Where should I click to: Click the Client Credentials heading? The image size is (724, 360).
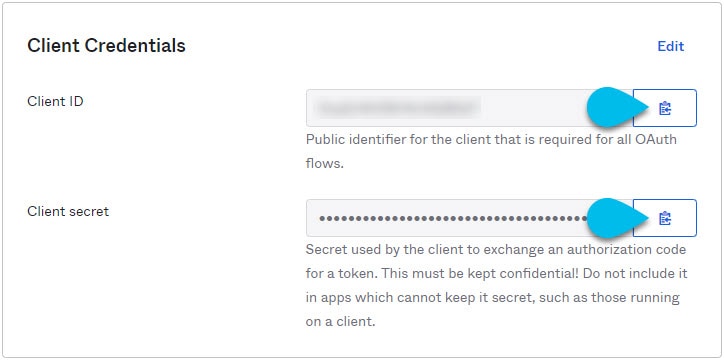coord(106,46)
